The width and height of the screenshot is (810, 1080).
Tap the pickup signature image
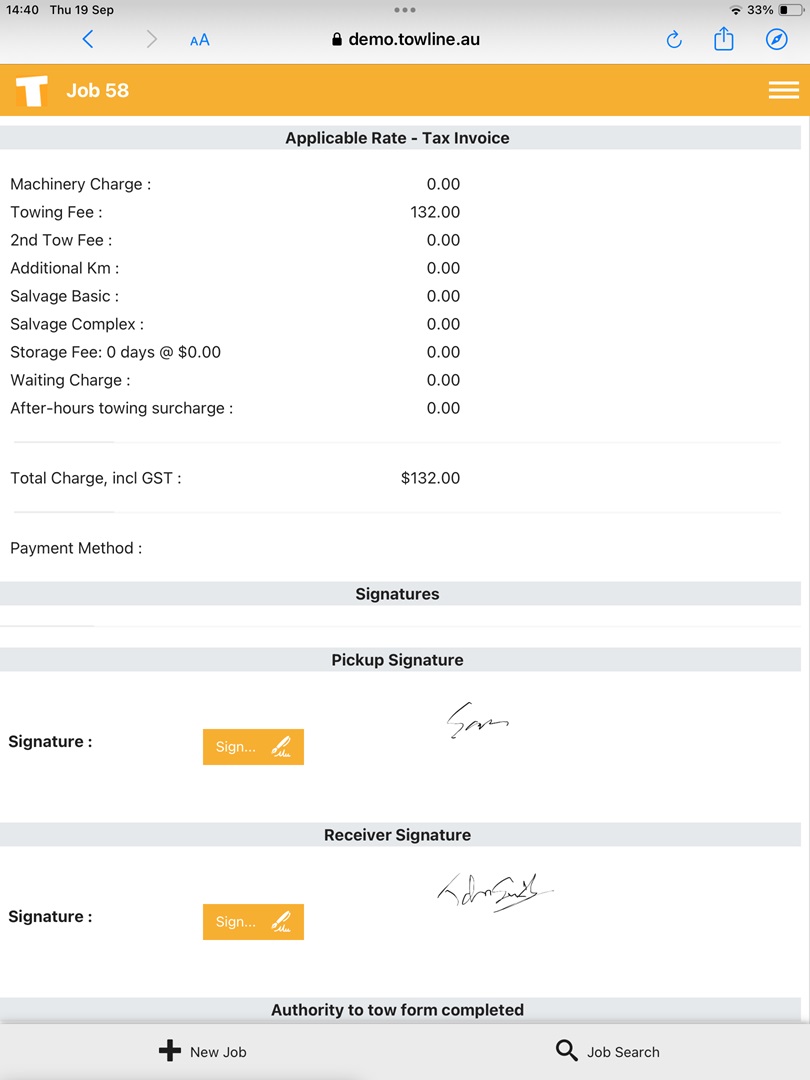477,720
